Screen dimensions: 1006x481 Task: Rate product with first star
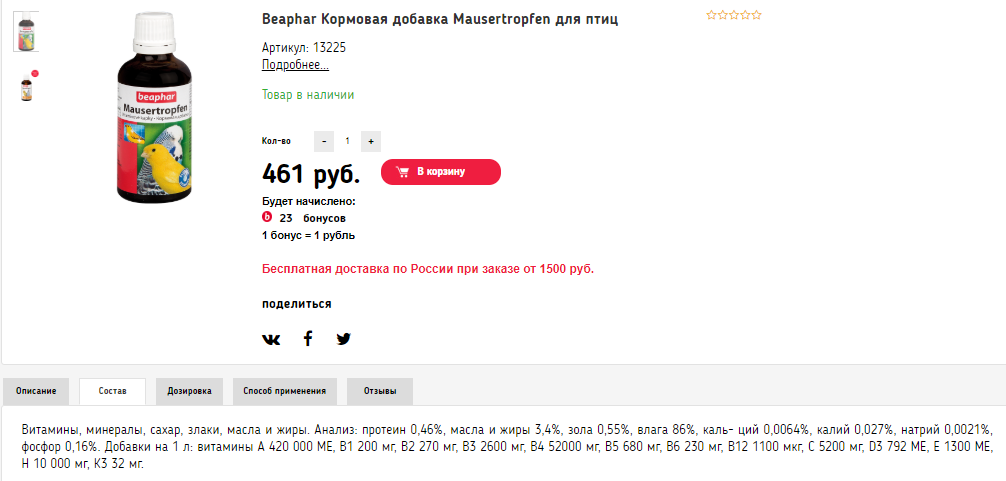[x=711, y=15]
